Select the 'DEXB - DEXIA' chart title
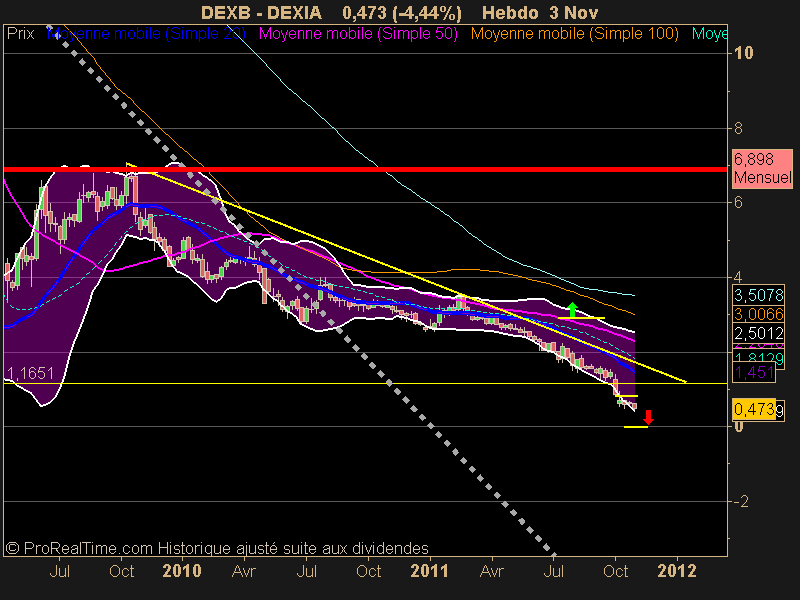 [x=261, y=12]
